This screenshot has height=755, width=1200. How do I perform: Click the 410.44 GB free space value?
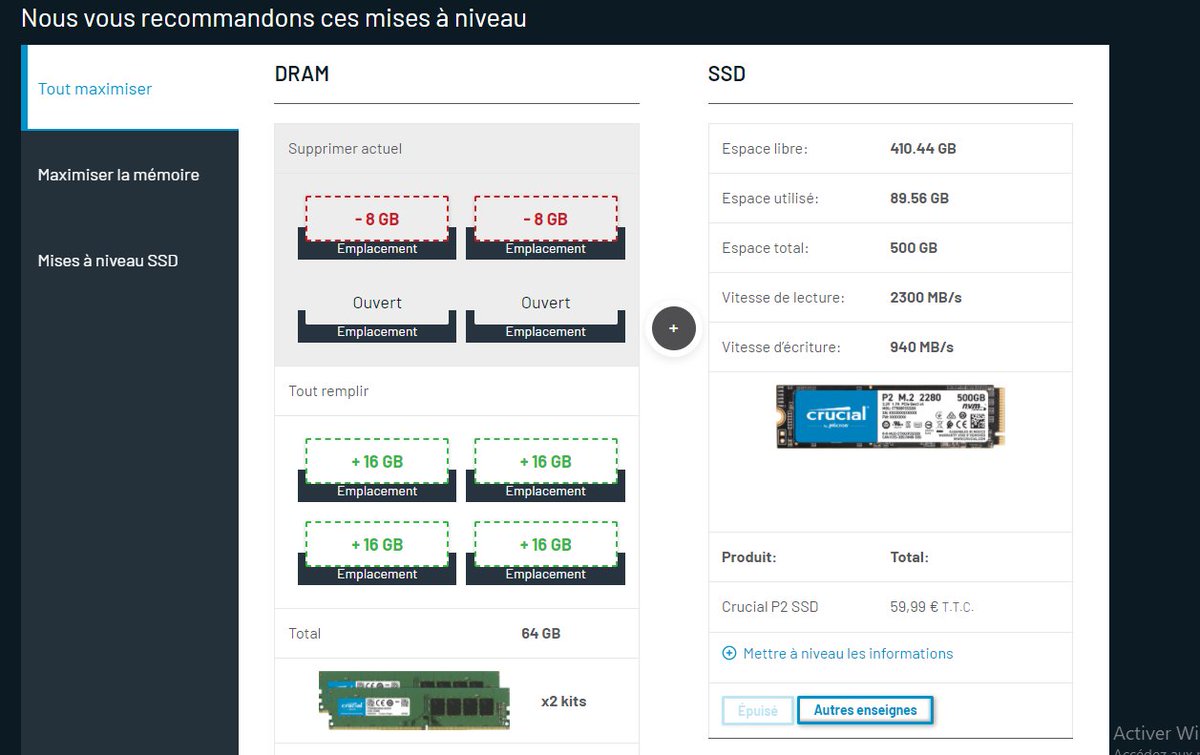point(923,149)
